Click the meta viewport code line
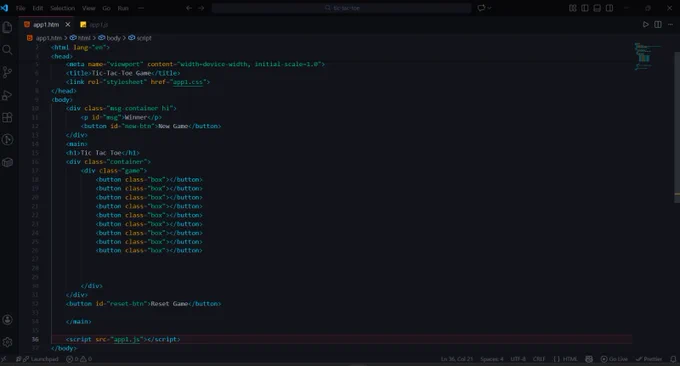The width and height of the screenshot is (680, 366). tap(195, 64)
